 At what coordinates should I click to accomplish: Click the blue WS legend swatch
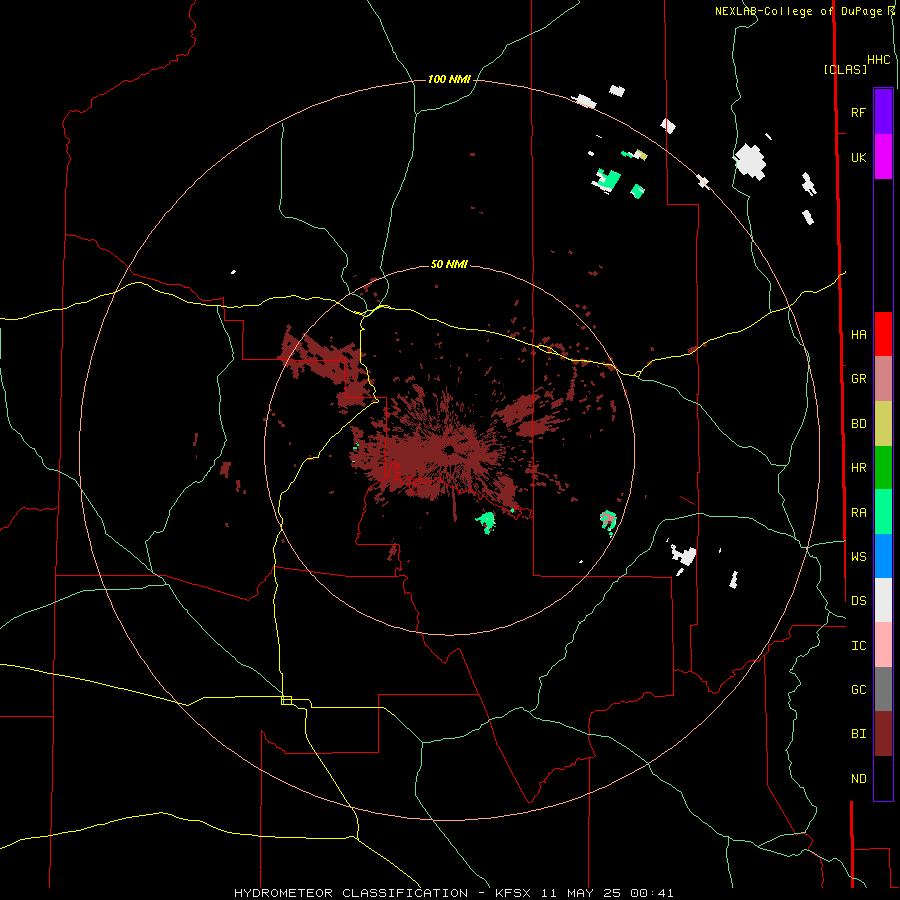click(883, 556)
